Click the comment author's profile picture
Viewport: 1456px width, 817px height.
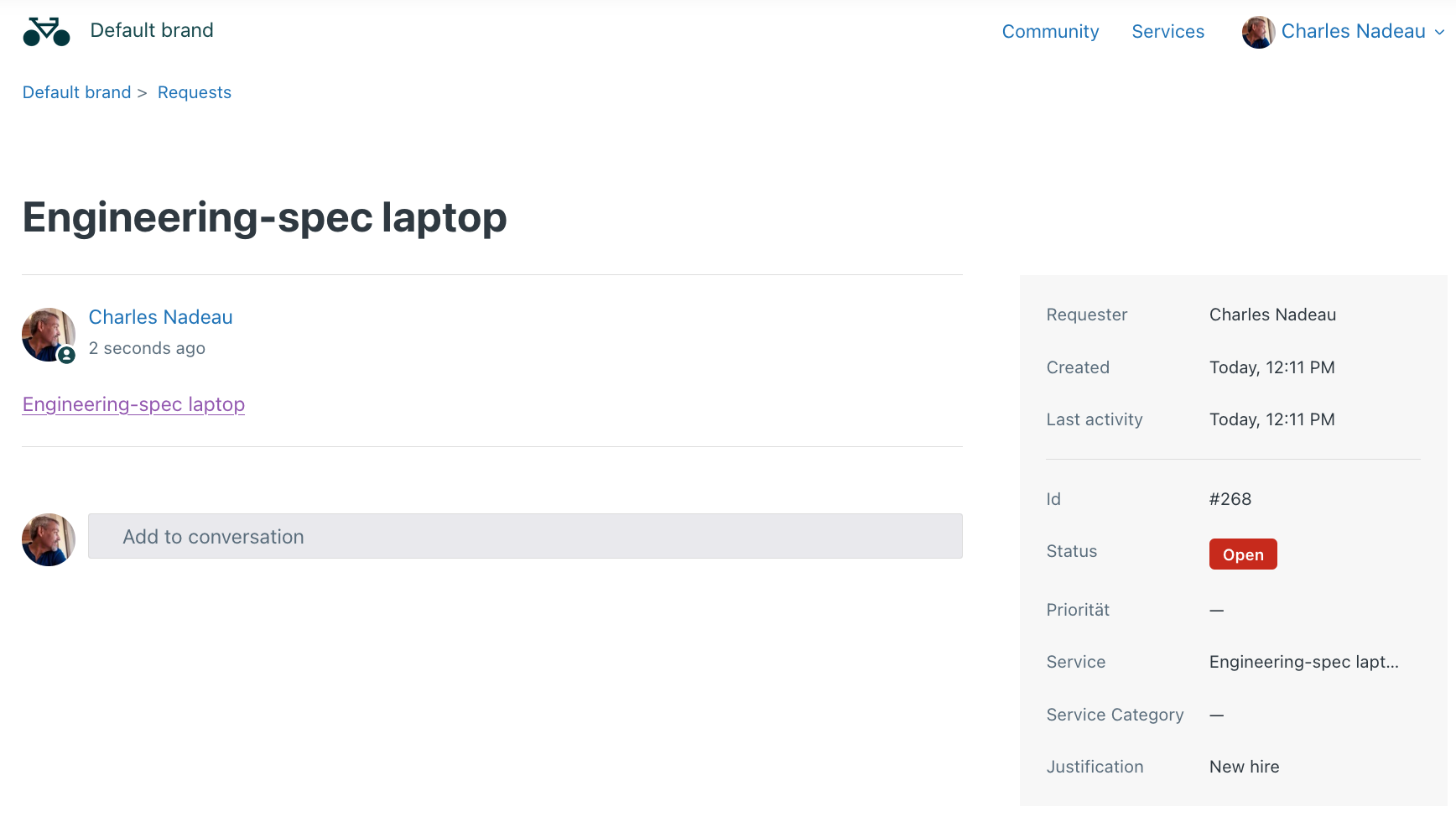(47, 333)
